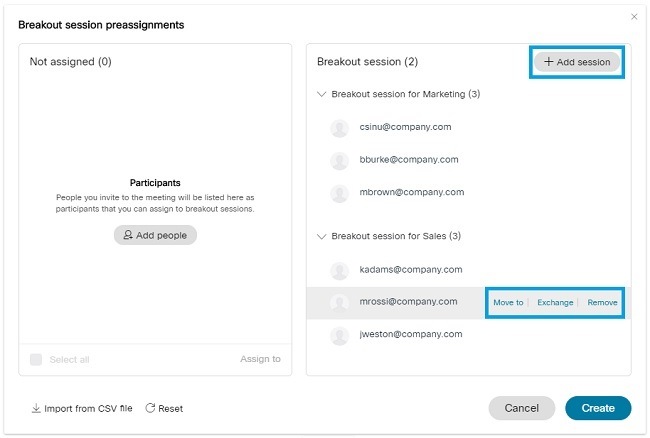Click the circular arrow Reset icon
This screenshot has height=438, width=650.
pyautogui.click(x=150, y=408)
